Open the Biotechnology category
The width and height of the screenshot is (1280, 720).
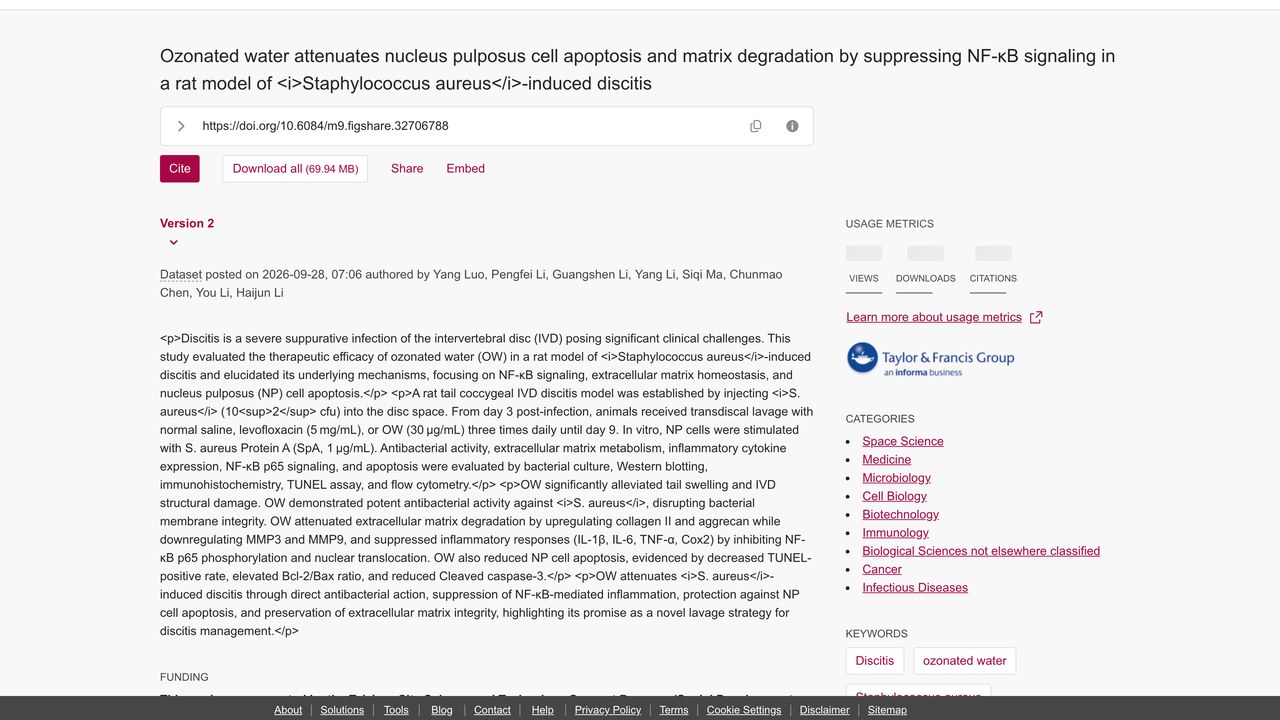coord(901,514)
